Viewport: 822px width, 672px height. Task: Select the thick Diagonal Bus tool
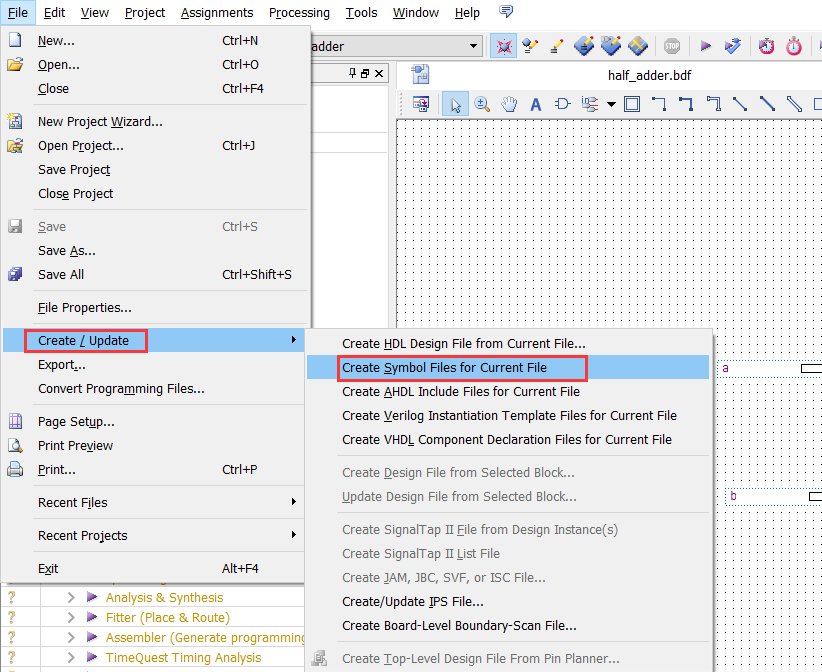767,104
